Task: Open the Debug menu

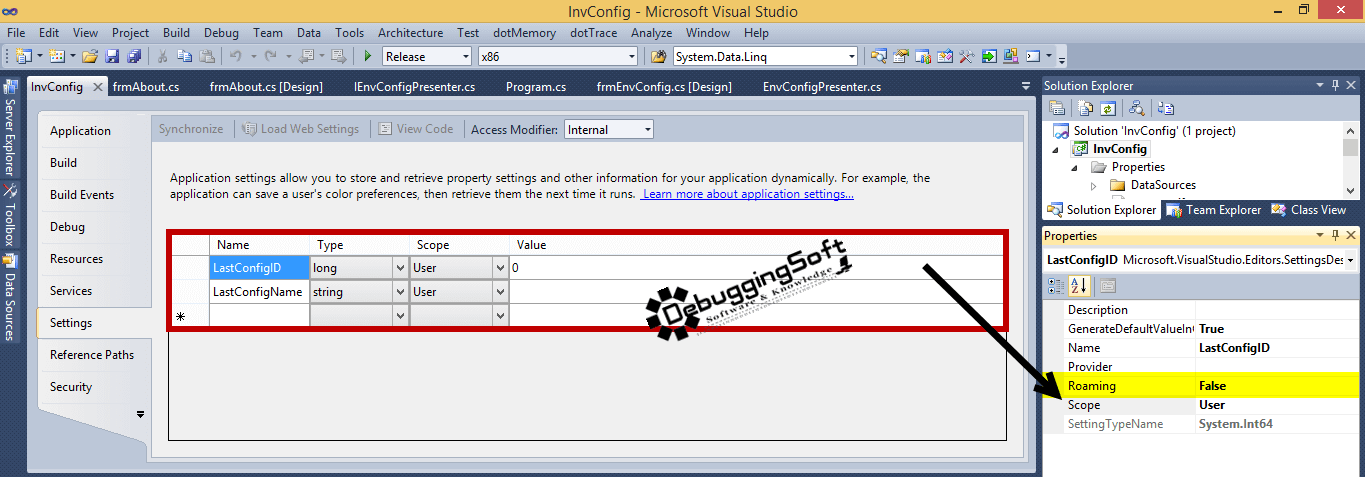Action: pyautogui.click(x=220, y=33)
